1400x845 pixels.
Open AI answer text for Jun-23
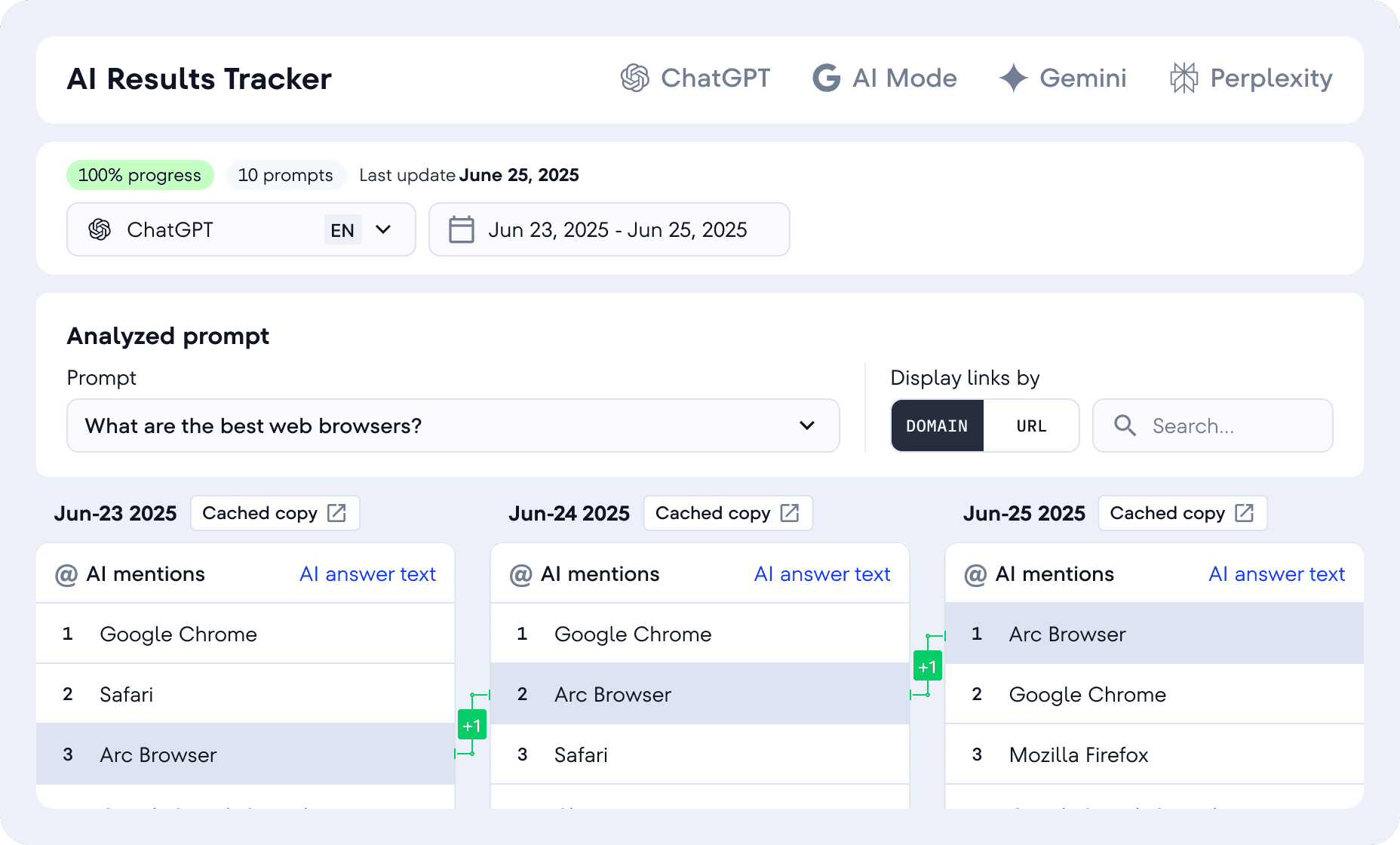[368, 574]
